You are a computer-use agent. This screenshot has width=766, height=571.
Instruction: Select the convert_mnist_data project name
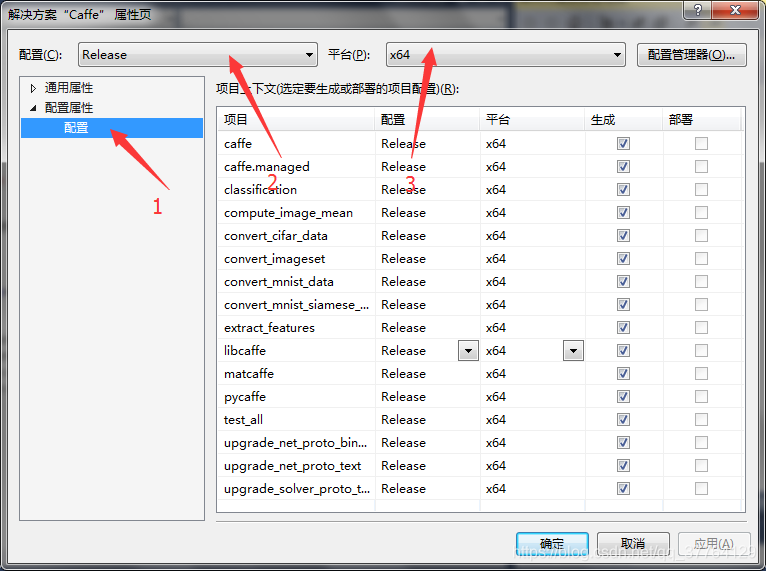point(278,282)
